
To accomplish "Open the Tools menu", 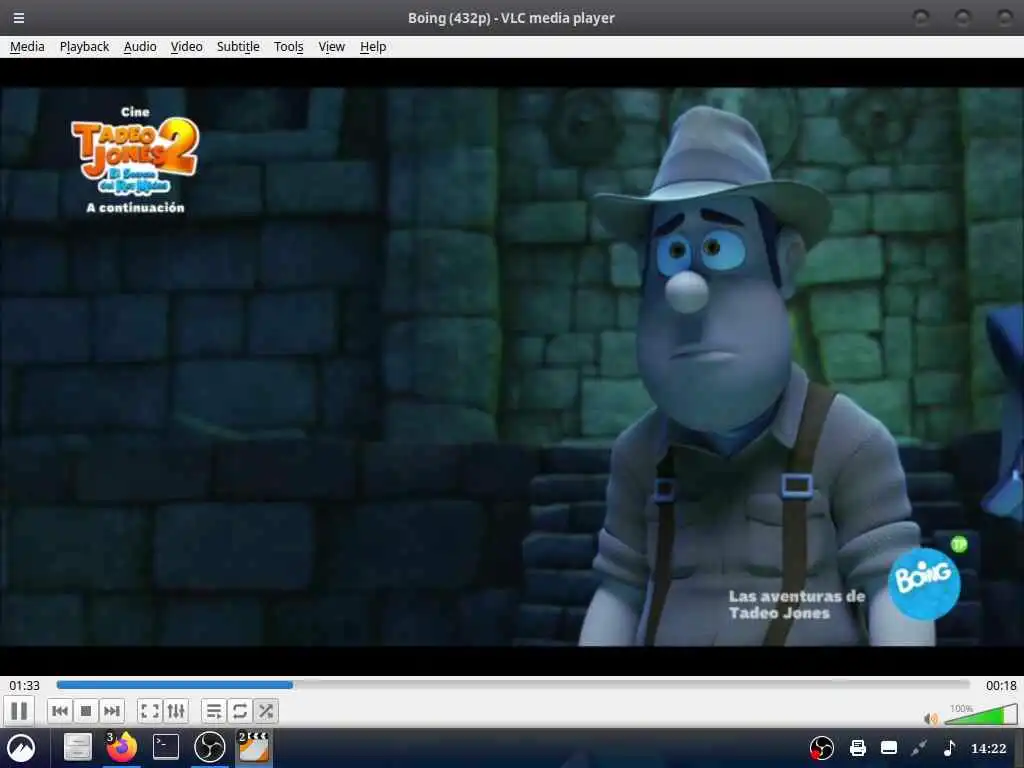I will coord(289,46).
